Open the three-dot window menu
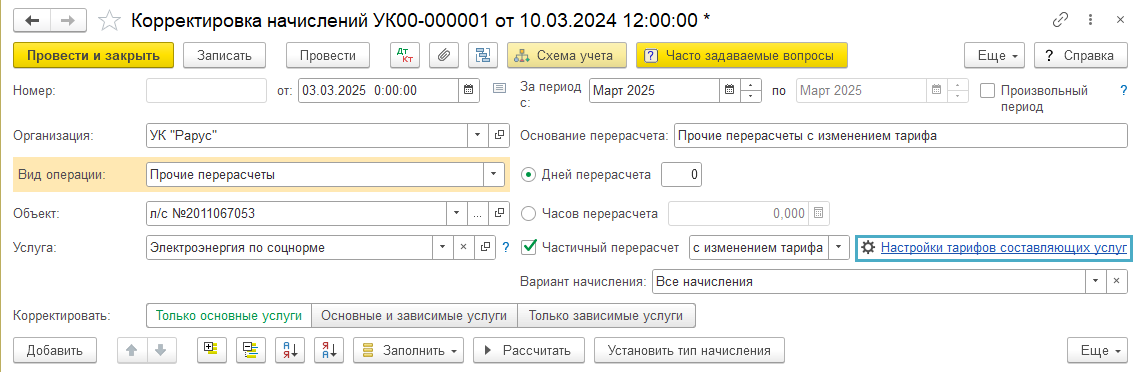Image resolution: width=1135 pixels, height=372 pixels. (1089, 20)
